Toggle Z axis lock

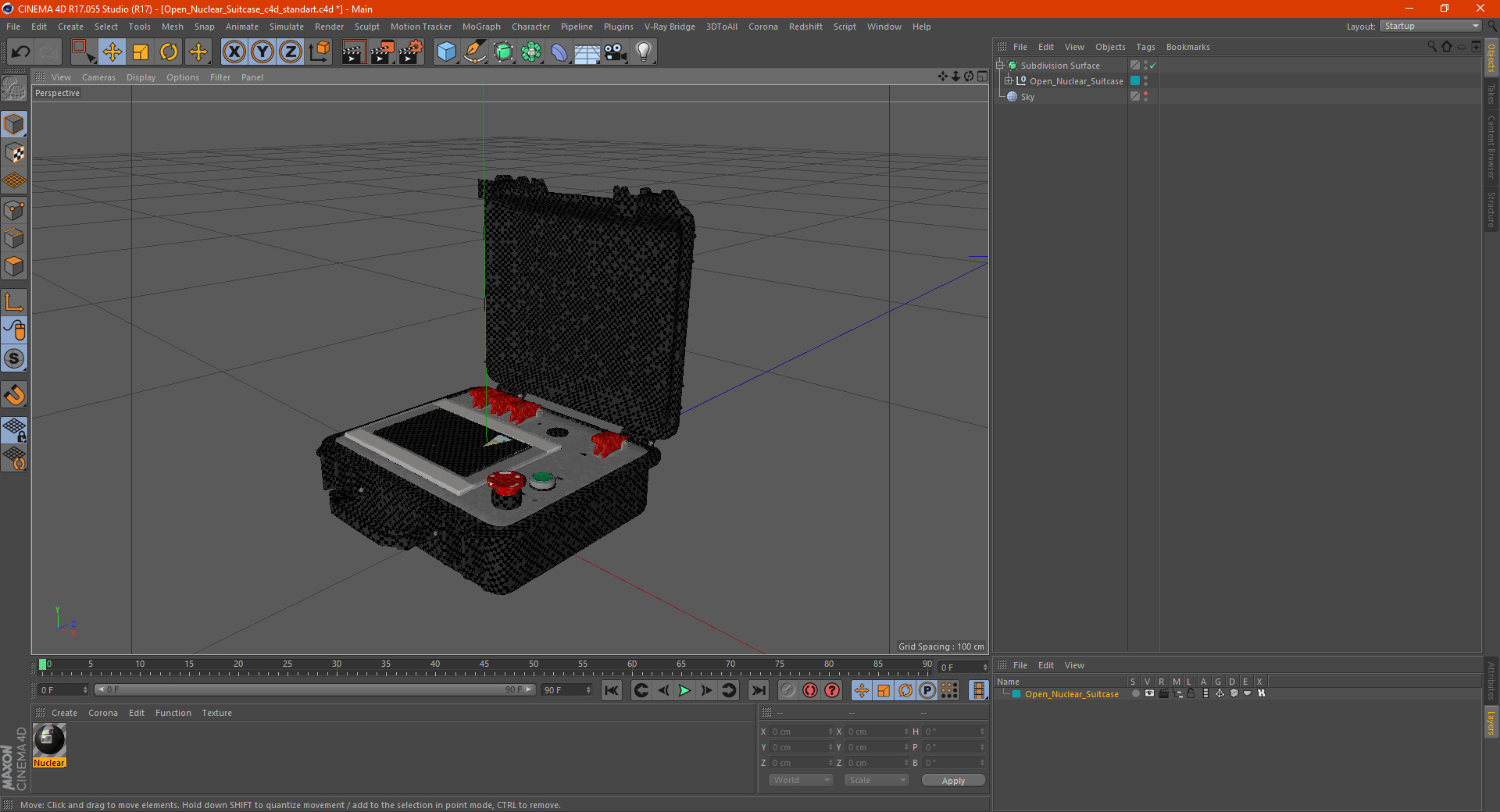pos(291,52)
